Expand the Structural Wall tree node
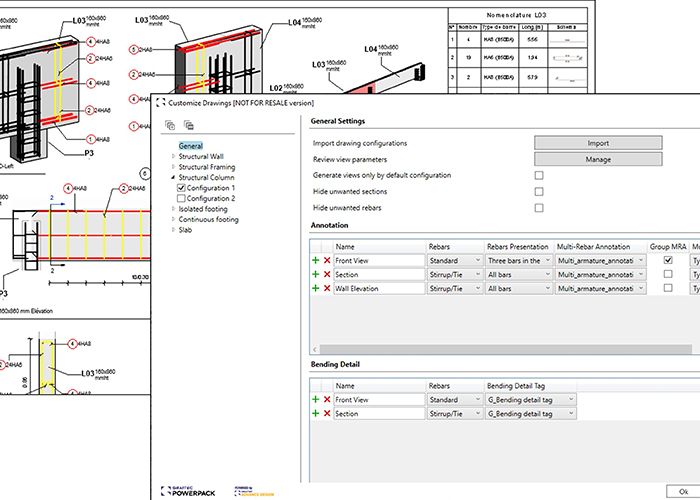 click(174, 156)
